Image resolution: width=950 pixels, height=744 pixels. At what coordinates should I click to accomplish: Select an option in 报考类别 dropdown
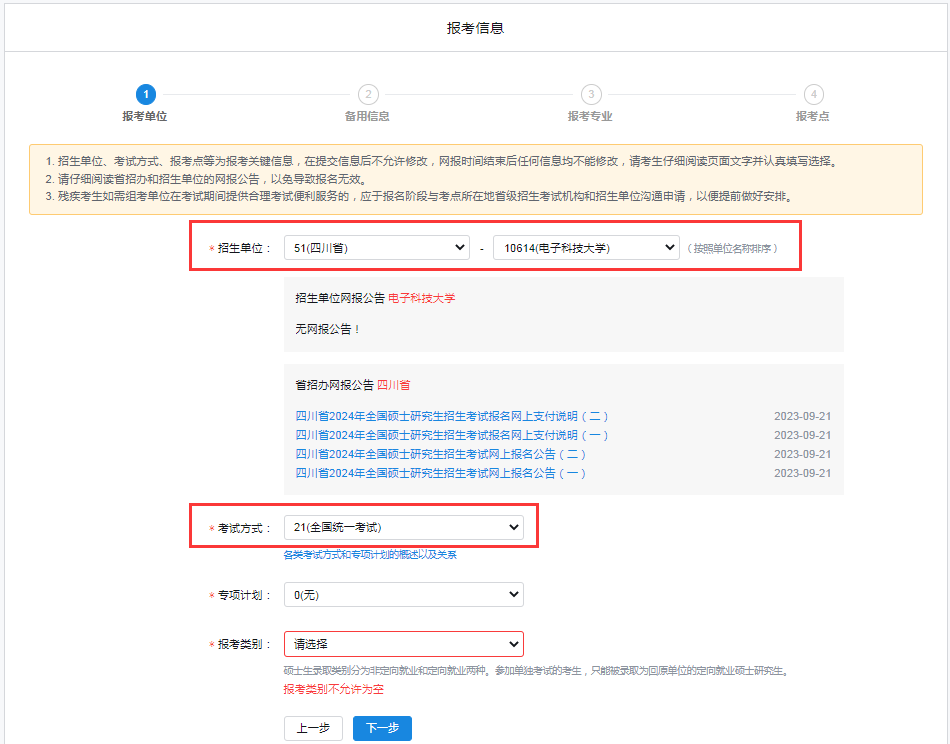pos(403,644)
